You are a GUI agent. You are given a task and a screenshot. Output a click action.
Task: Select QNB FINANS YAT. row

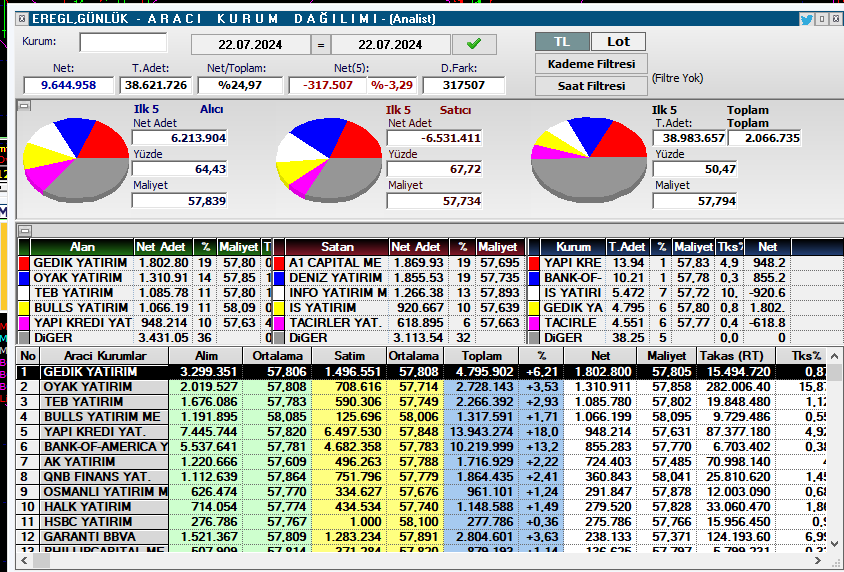[x=421, y=477]
